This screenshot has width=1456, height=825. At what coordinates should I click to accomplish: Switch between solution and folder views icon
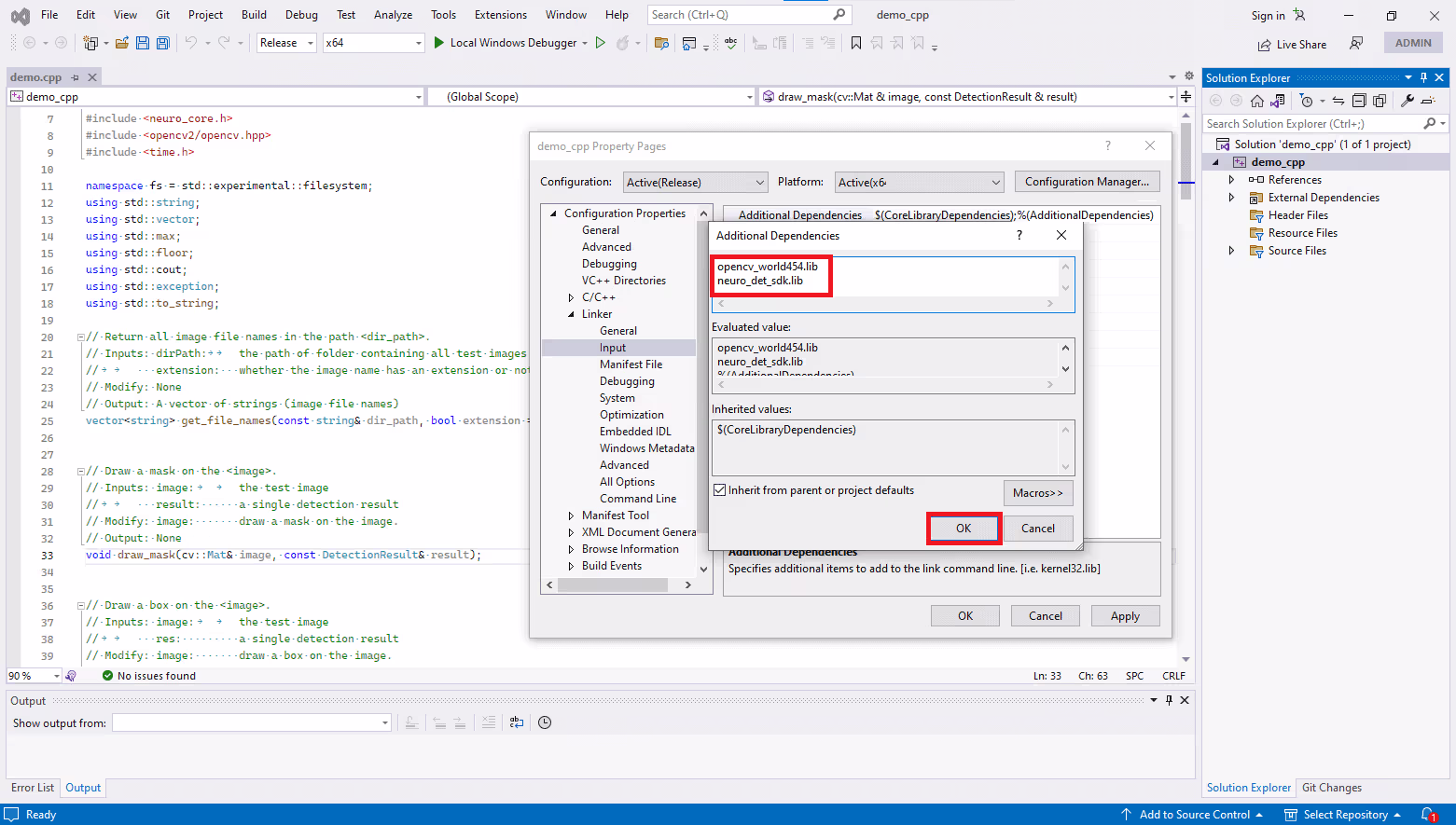(1278, 101)
